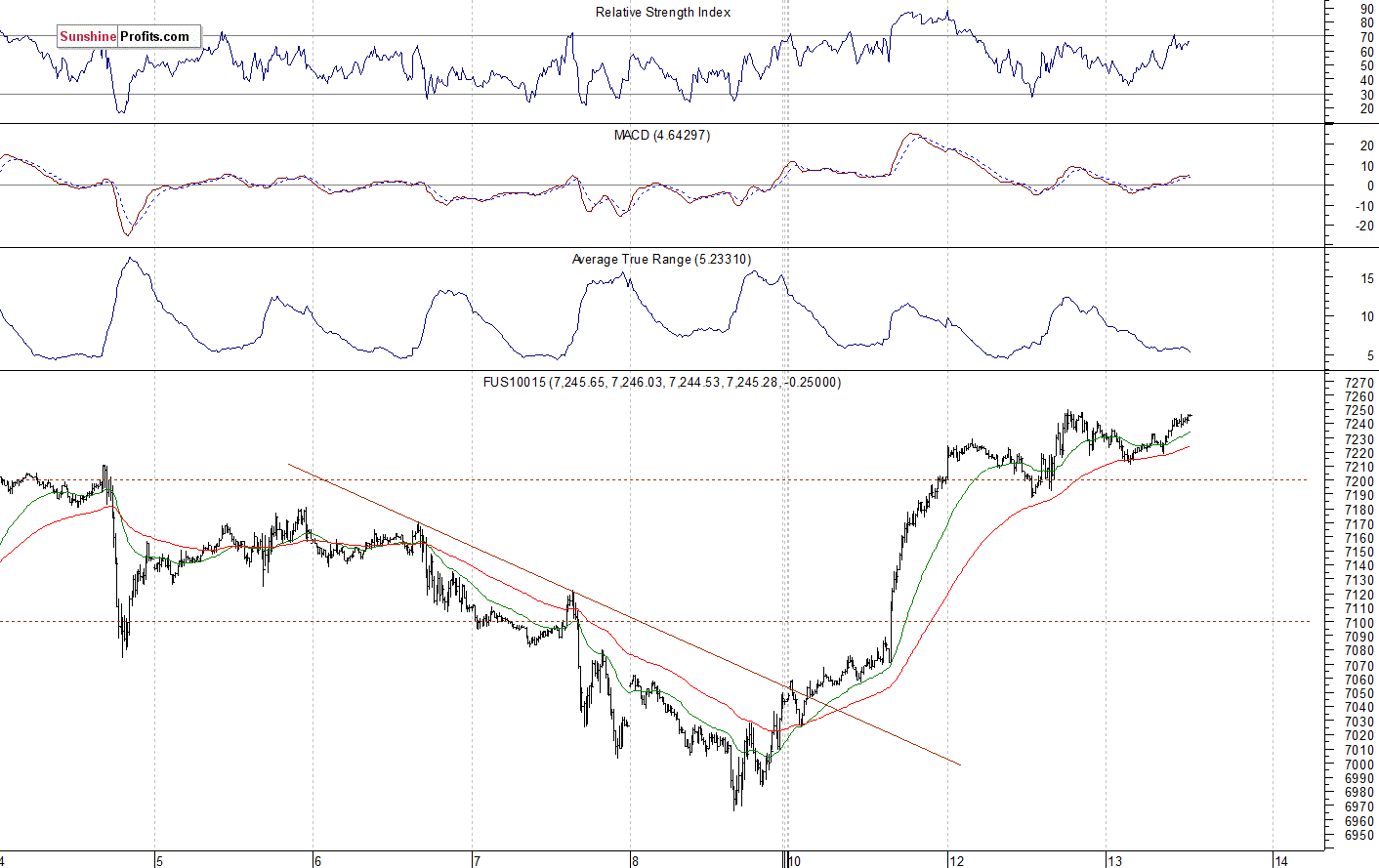The width and height of the screenshot is (1379, 868).
Task: Click date label 10 on time axis
Action: 794,860
